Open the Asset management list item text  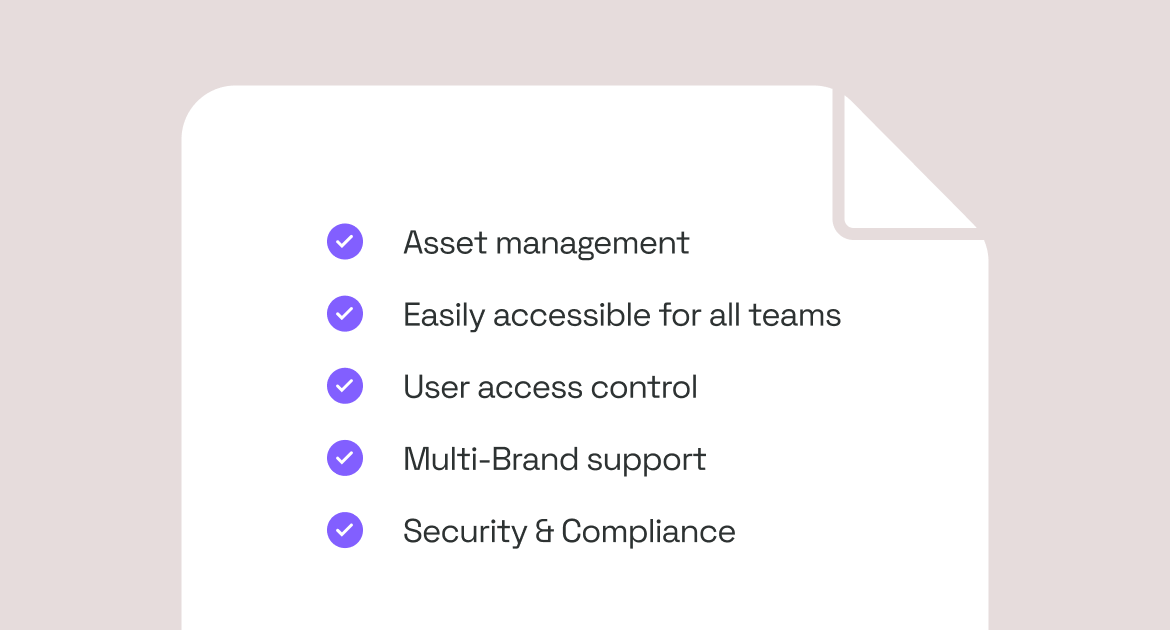546,243
